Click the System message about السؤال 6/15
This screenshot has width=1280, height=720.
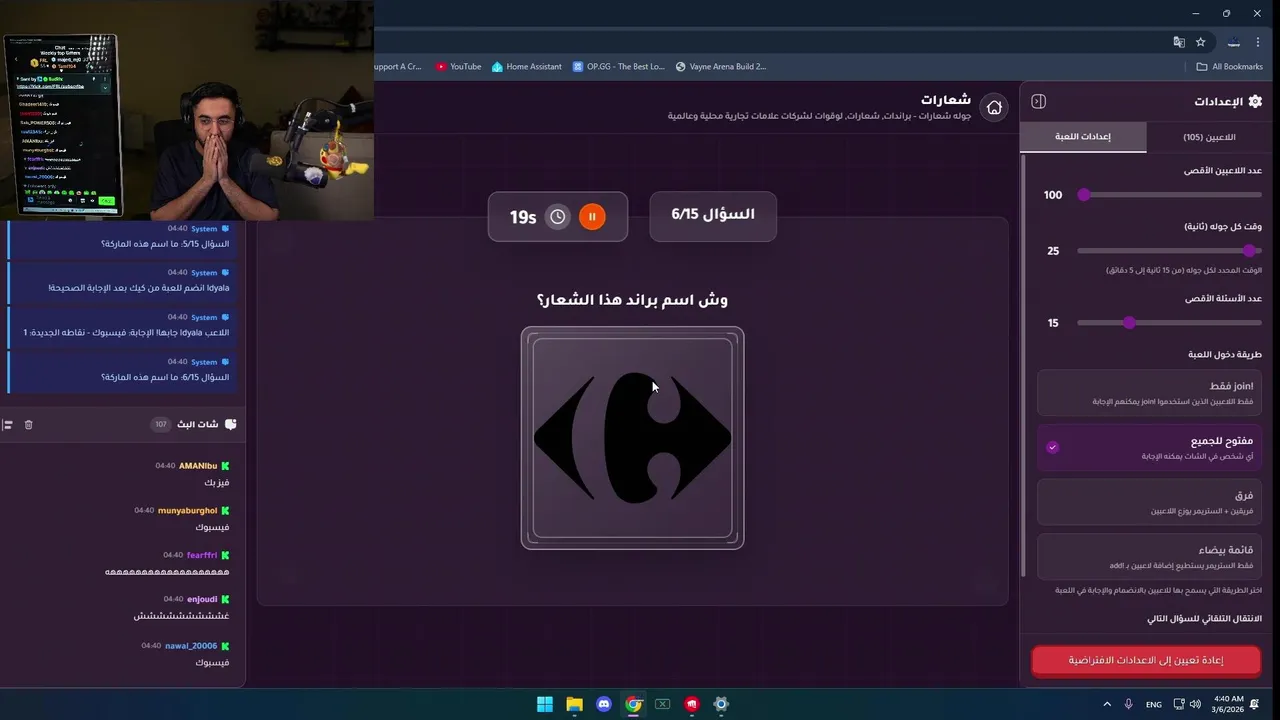pos(121,370)
